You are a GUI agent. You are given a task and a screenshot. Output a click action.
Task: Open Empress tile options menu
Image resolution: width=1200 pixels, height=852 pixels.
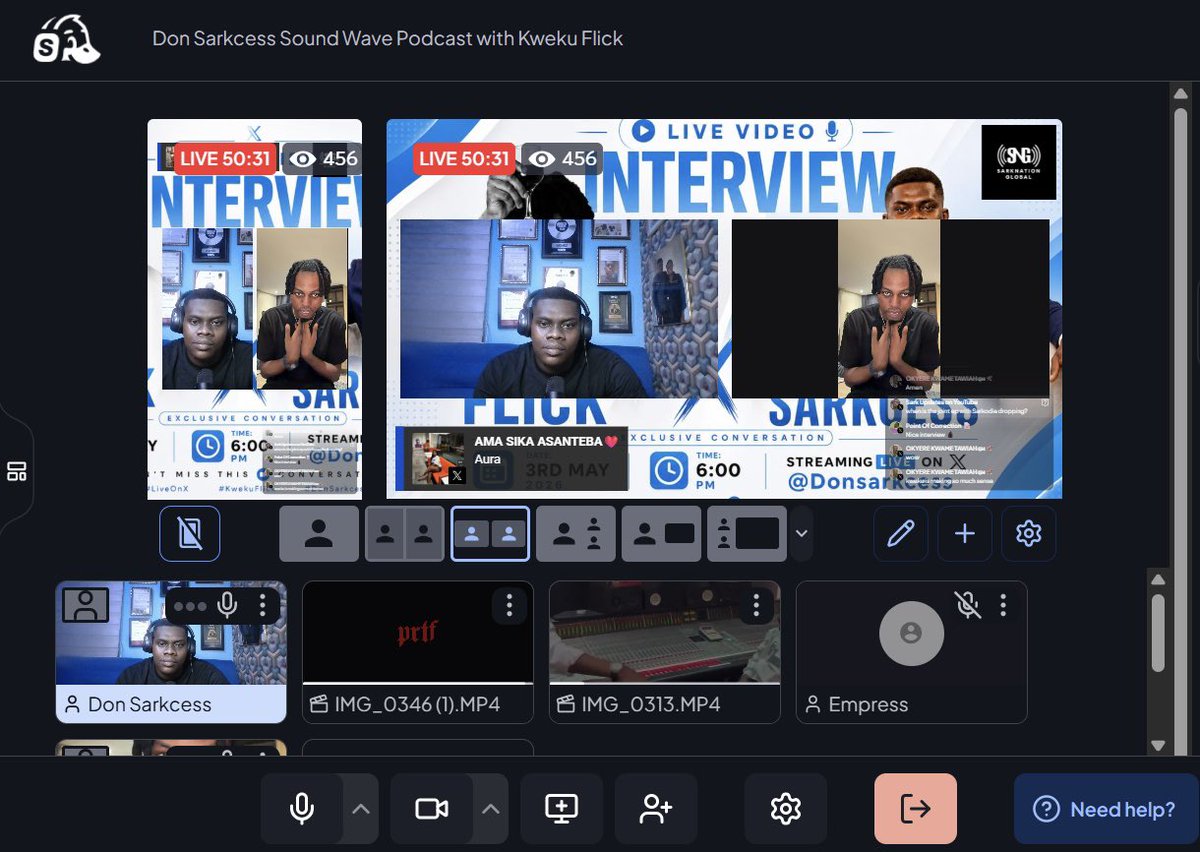pyautogui.click(x=1003, y=605)
